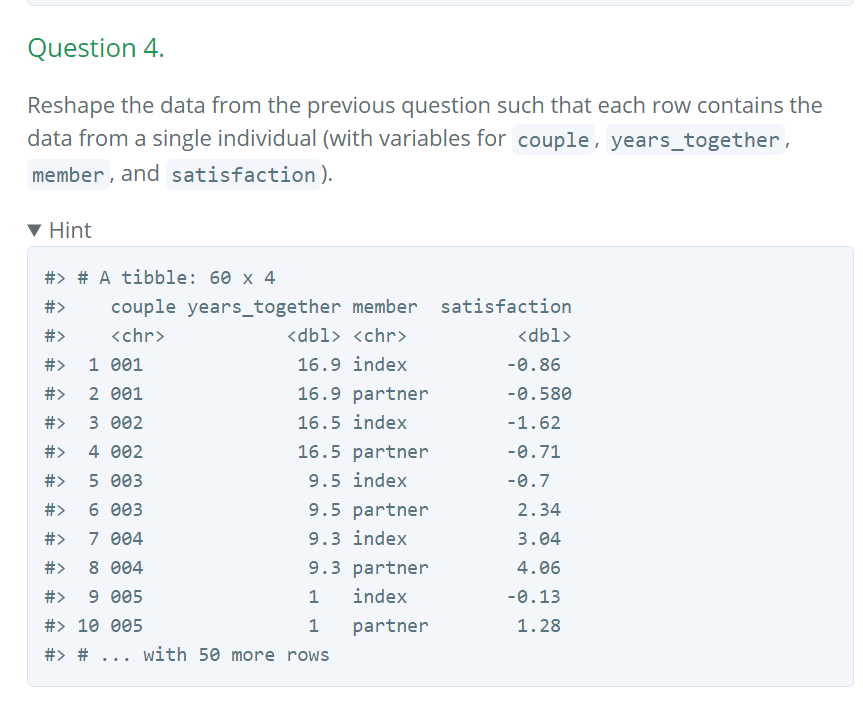
Task: Click the satisfaction value 4.06
Action: tap(539, 568)
